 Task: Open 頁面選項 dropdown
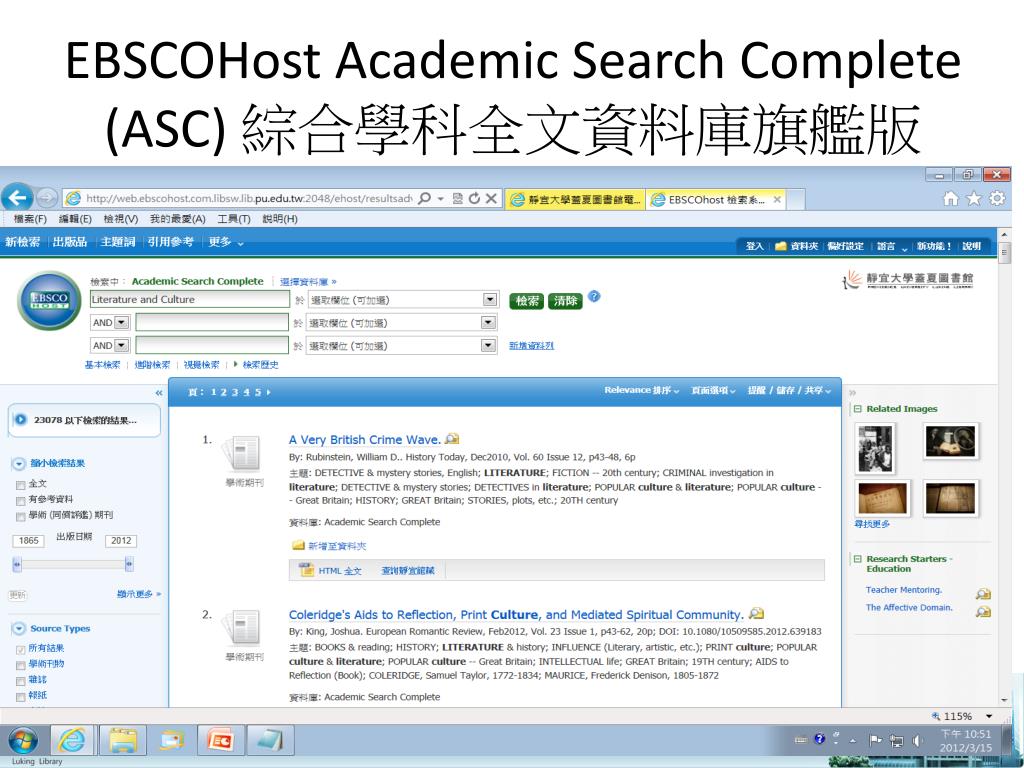[713, 390]
